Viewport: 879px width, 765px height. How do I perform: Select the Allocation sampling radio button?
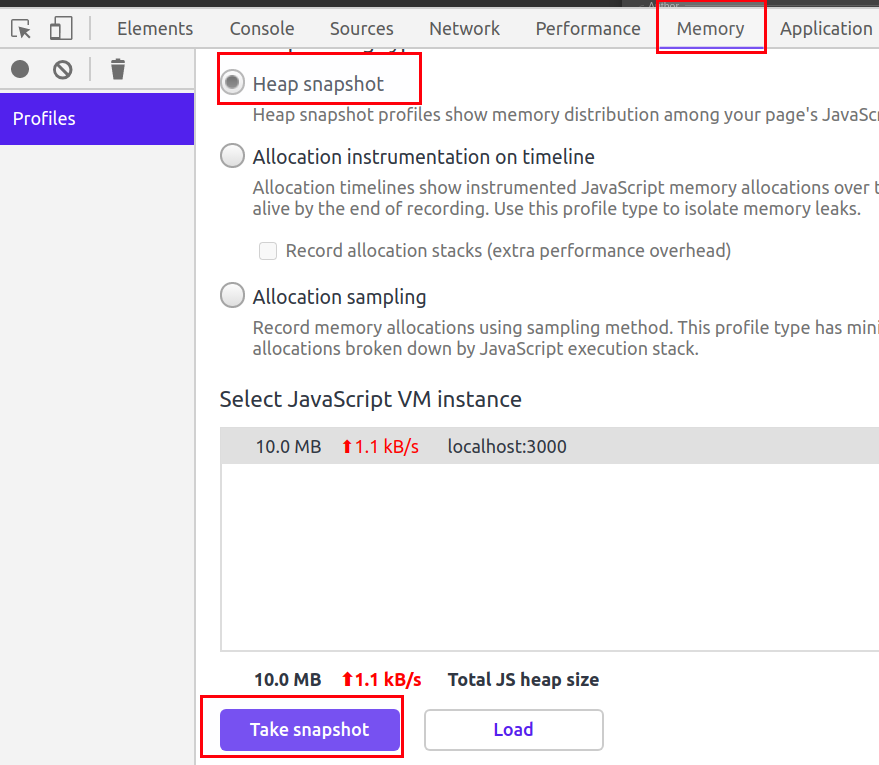coord(233,295)
